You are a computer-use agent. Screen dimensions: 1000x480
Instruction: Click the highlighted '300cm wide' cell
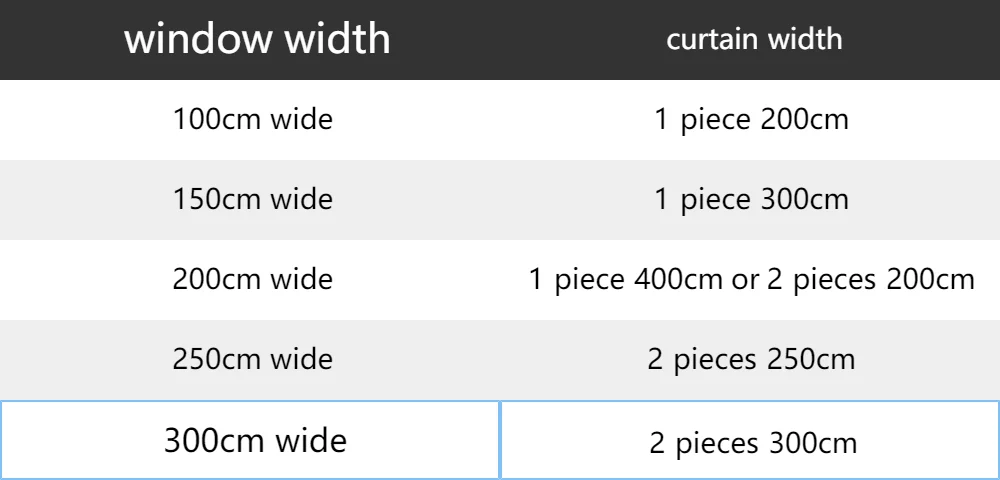pos(250,440)
